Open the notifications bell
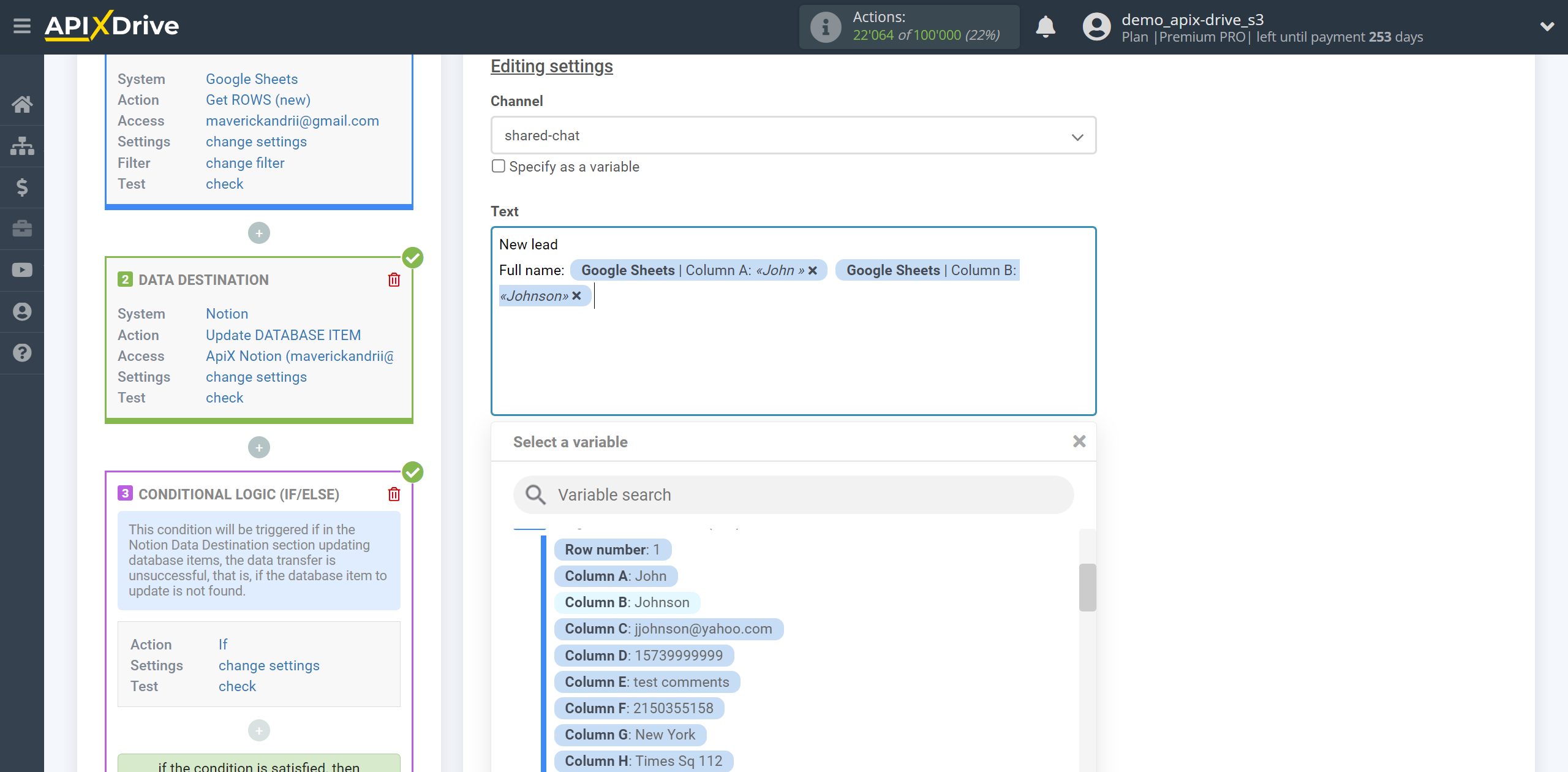 point(1046,27)
